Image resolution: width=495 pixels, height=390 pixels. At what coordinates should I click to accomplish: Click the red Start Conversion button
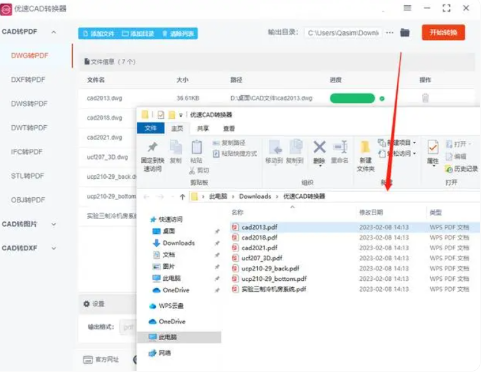tap(443, 32)
